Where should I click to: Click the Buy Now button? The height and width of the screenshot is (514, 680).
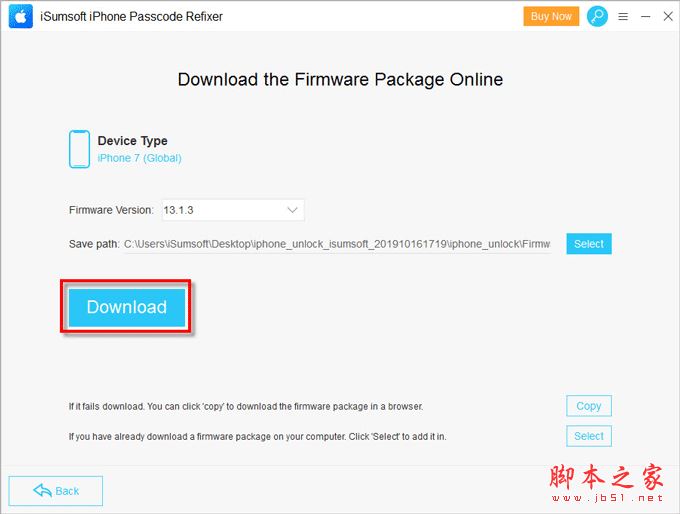tap(551, 16)
